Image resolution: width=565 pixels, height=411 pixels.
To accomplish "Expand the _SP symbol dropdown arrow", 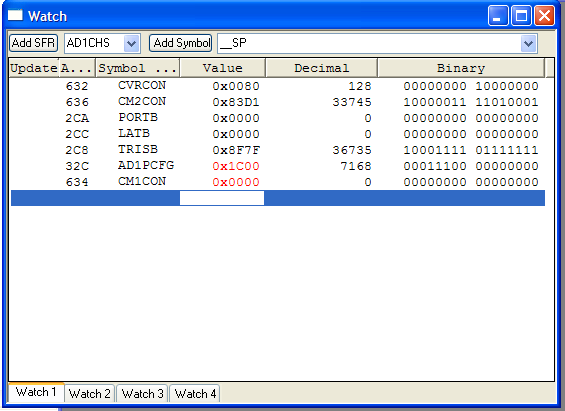I will tap(529, 44).
